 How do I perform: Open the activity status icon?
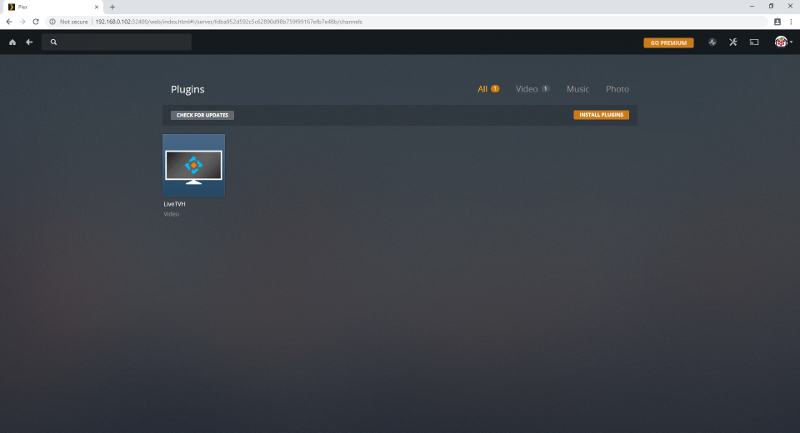pos(712,42)
